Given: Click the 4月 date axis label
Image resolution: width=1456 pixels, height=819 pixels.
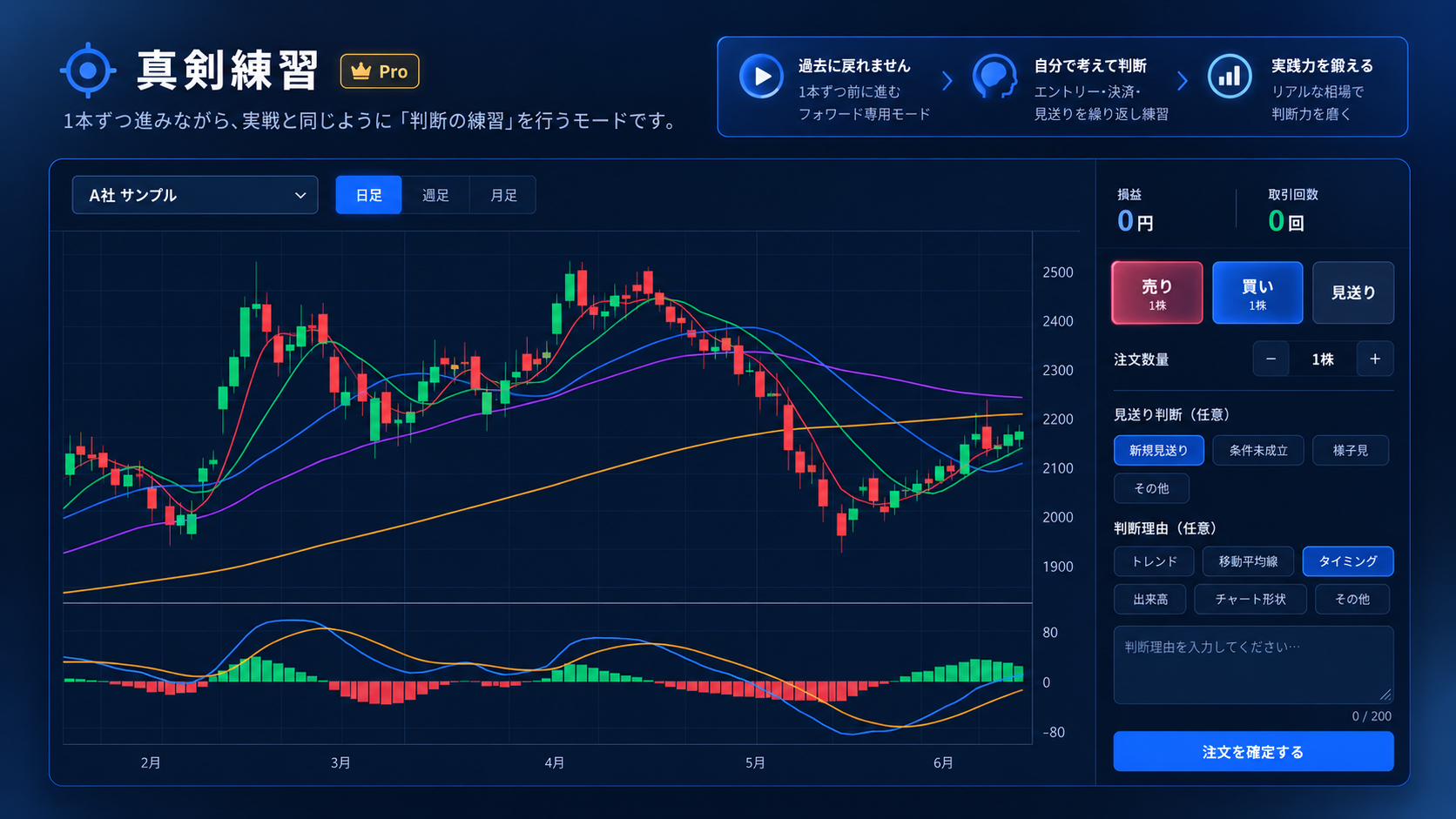Looking at the screenshot, I should [x=555, y=762].
